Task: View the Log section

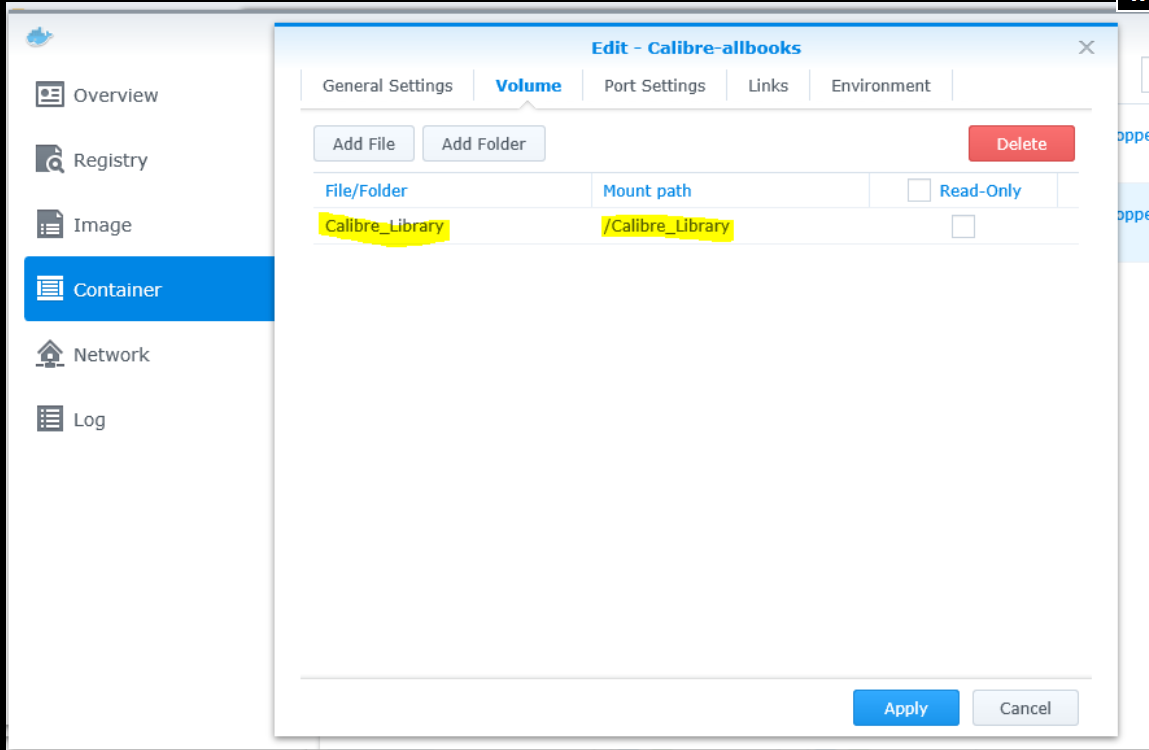Action: tap(149, 419)
